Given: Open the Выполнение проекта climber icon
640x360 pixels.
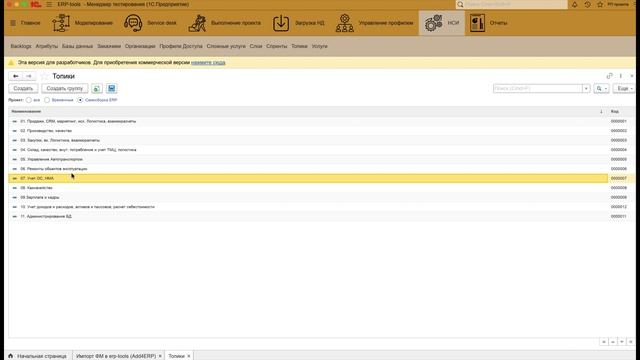Looking at the screenshot, I should tap(197, 23).
